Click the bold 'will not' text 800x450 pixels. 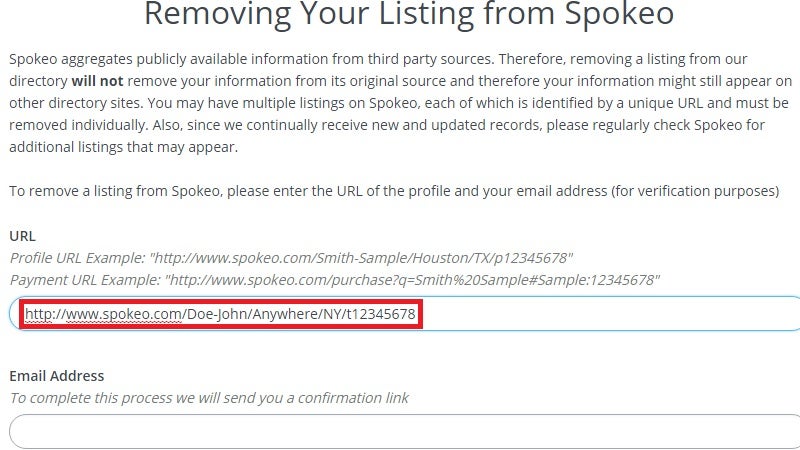(97, 81)
